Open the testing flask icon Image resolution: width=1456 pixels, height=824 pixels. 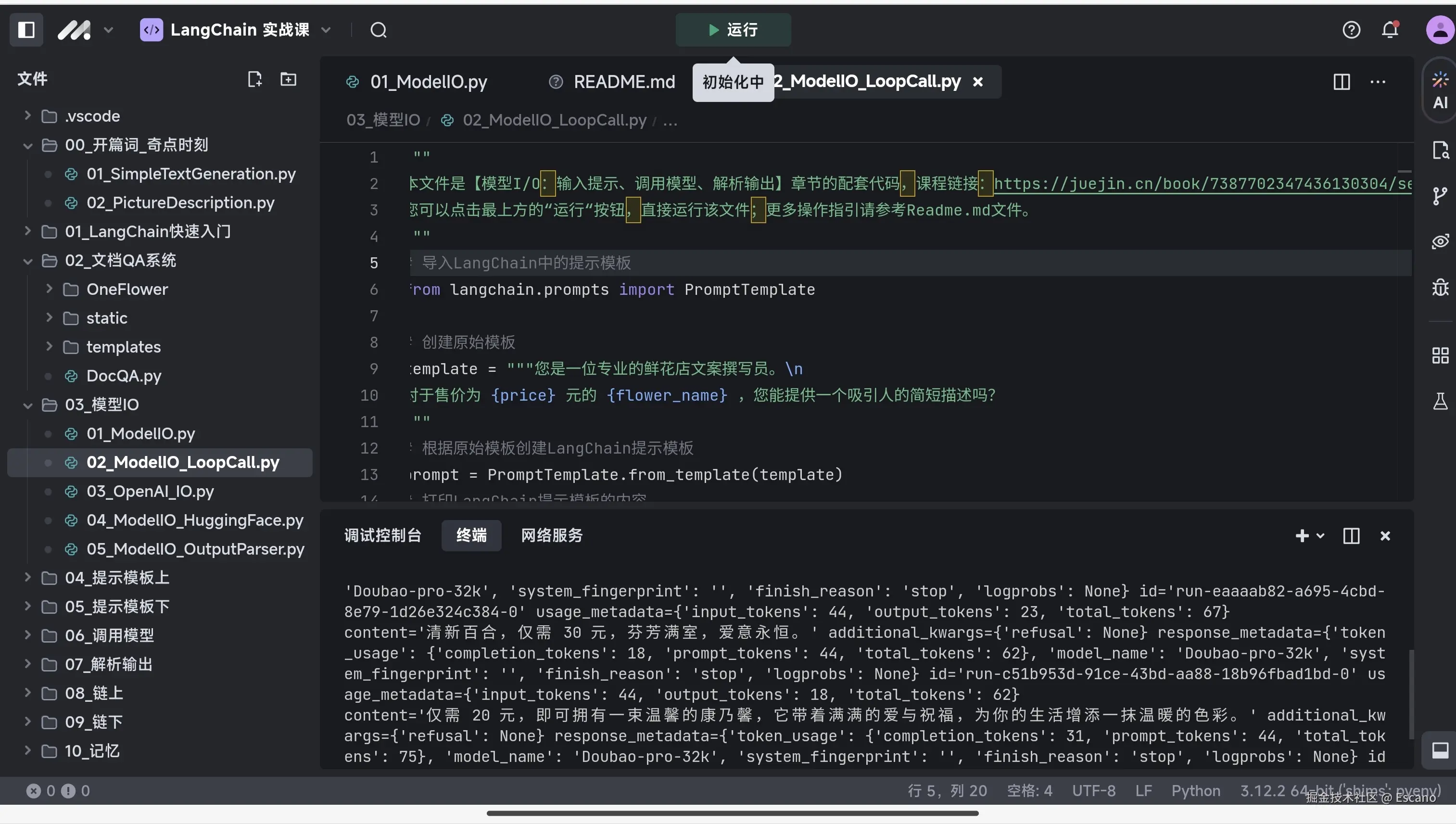pyautogui.click(x=1440, y=401)
